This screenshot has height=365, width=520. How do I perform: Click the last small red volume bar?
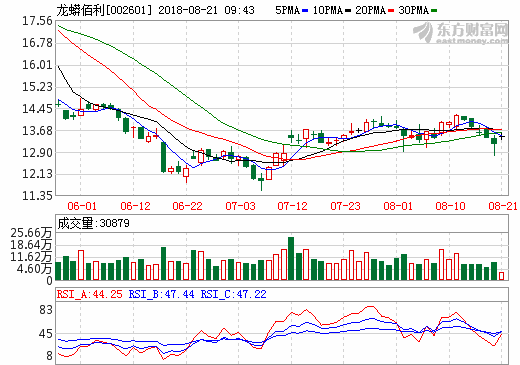pyautogui.click(x=502, y=276)
